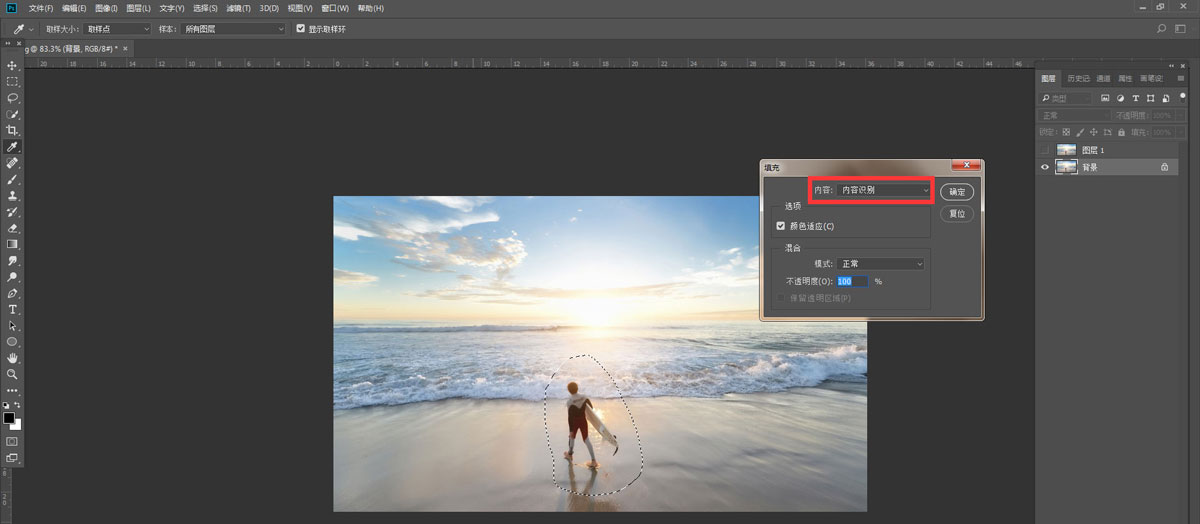Select the Lasso tool
The width and height of the screenshot is (1200, 524).
(x=12, y=98)
